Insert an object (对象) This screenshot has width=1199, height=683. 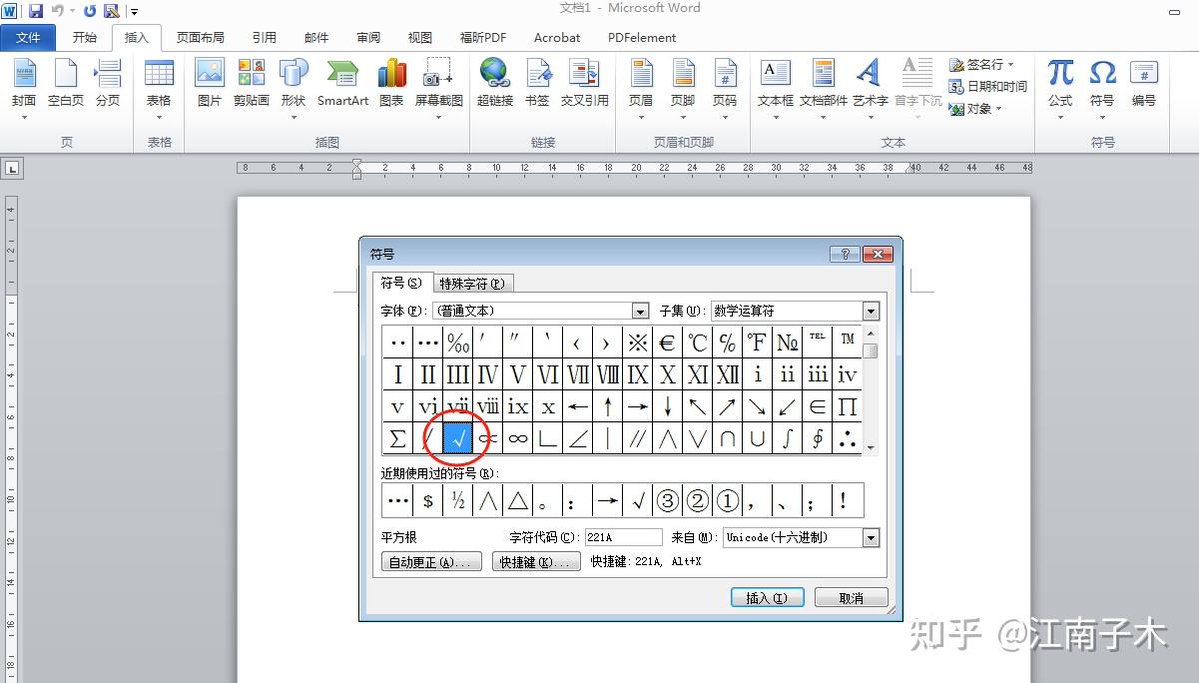974,109
